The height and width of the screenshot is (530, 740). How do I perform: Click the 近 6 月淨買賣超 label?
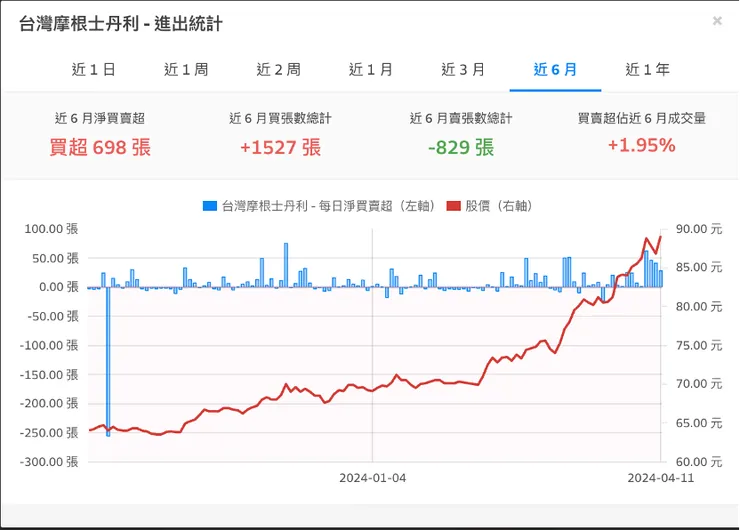(x=100, y=118)
